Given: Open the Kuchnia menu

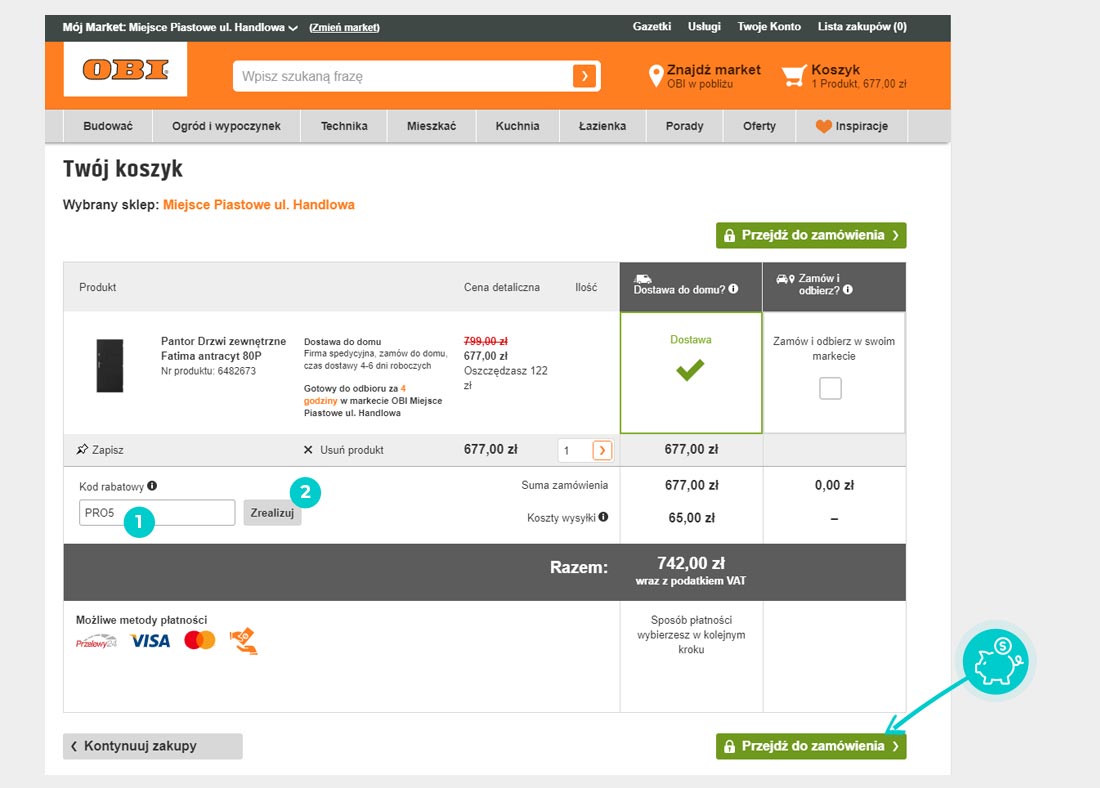Looking at the screenshot, I should tap(518, 126).
